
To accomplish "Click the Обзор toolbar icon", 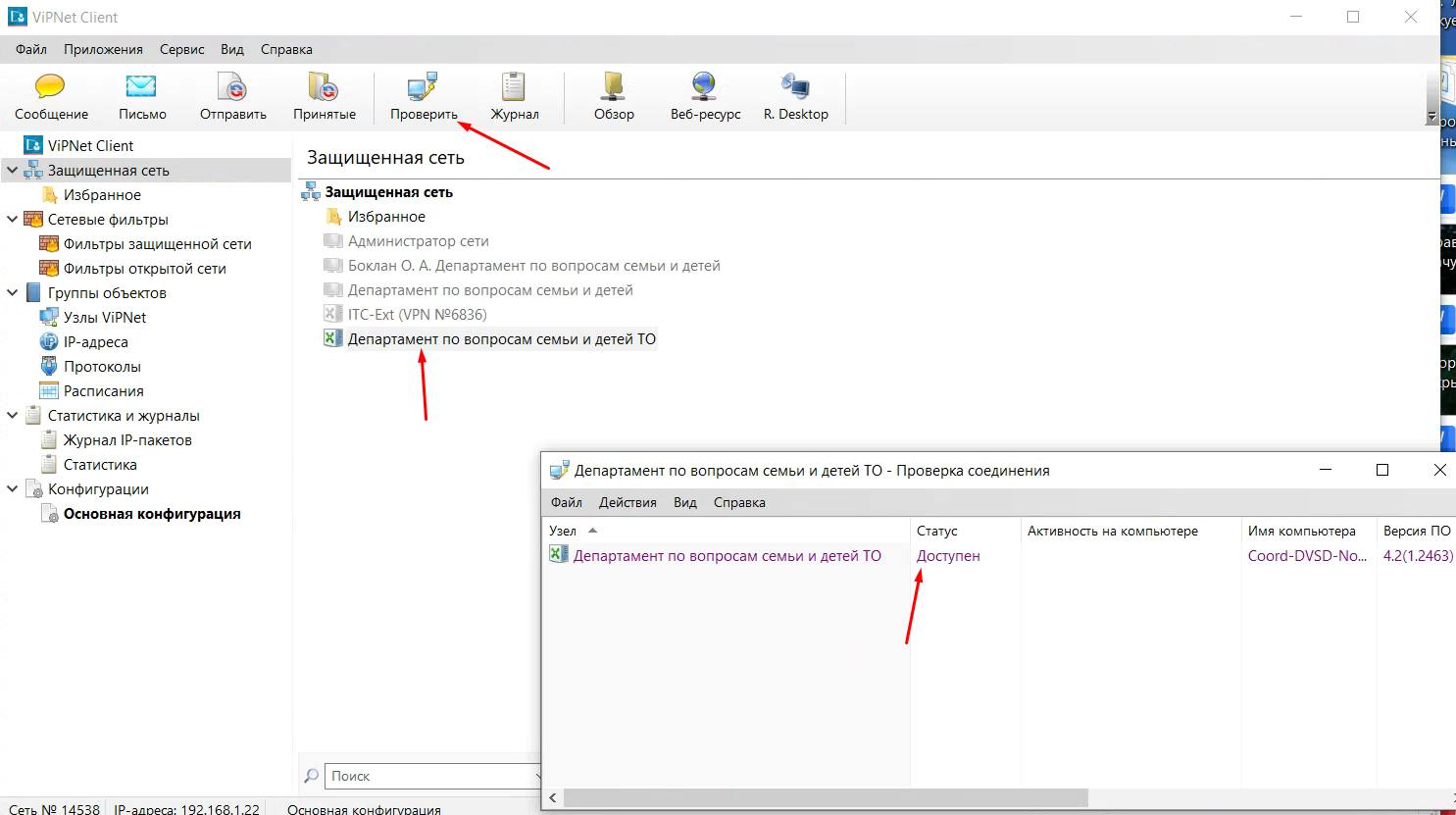I will [614, 88].
